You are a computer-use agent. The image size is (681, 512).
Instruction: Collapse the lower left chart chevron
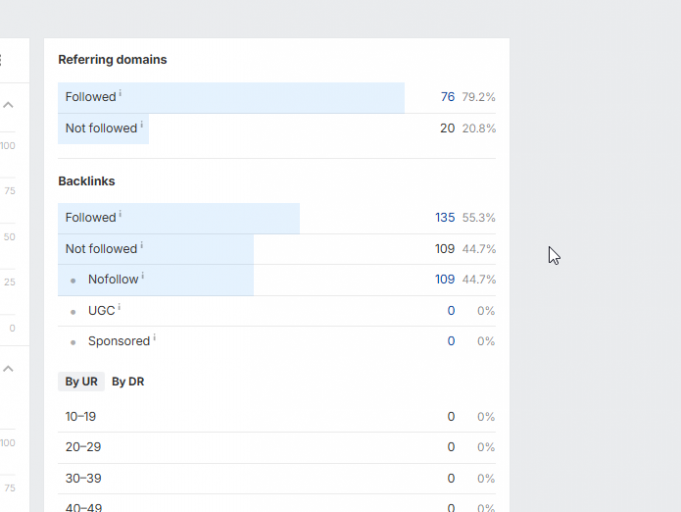tap(7, 369)
